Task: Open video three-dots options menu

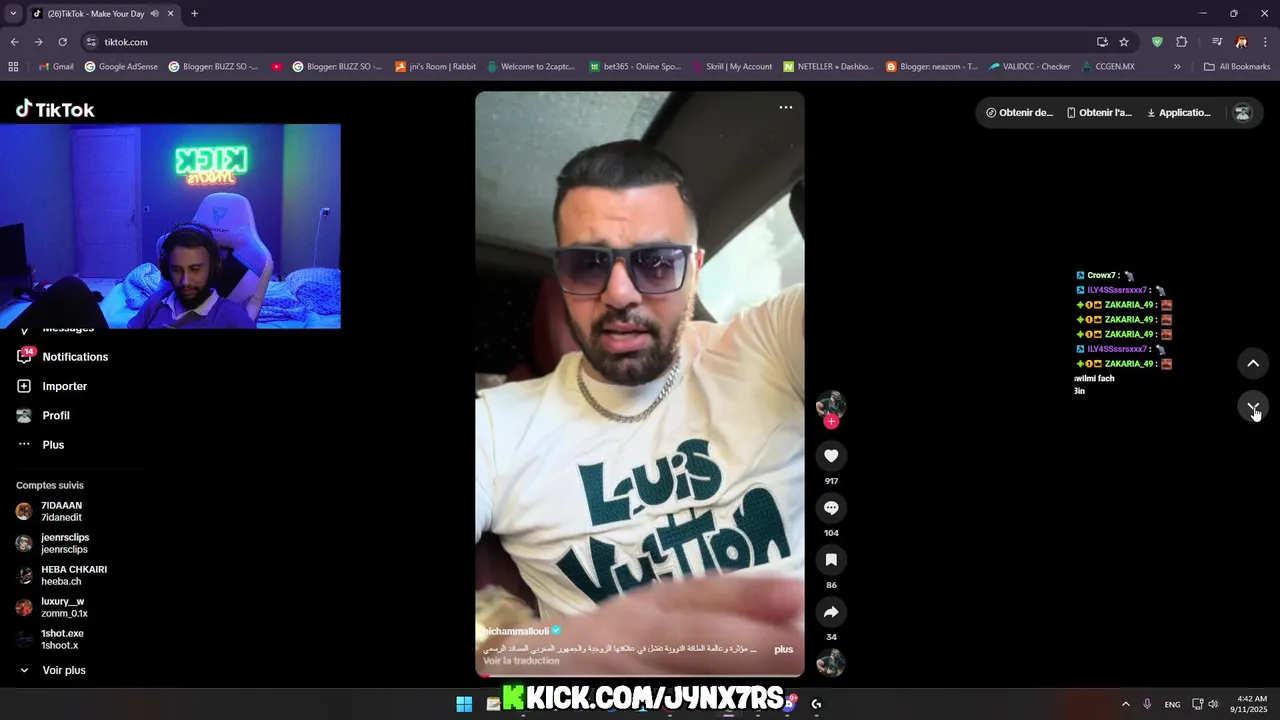Action: 786,108
